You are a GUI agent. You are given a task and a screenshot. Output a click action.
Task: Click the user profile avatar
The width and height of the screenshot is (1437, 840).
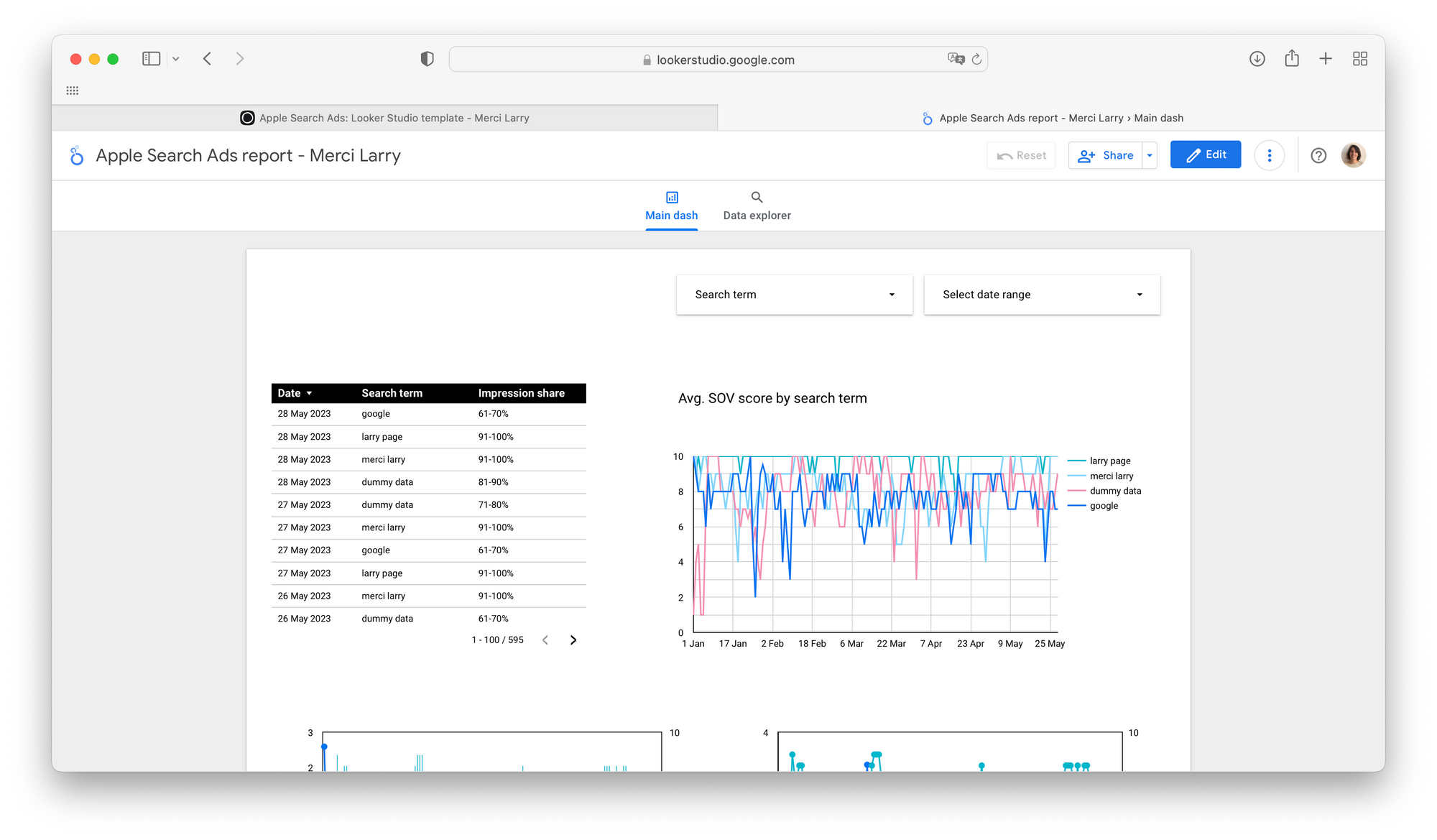tap(1352, 155)
